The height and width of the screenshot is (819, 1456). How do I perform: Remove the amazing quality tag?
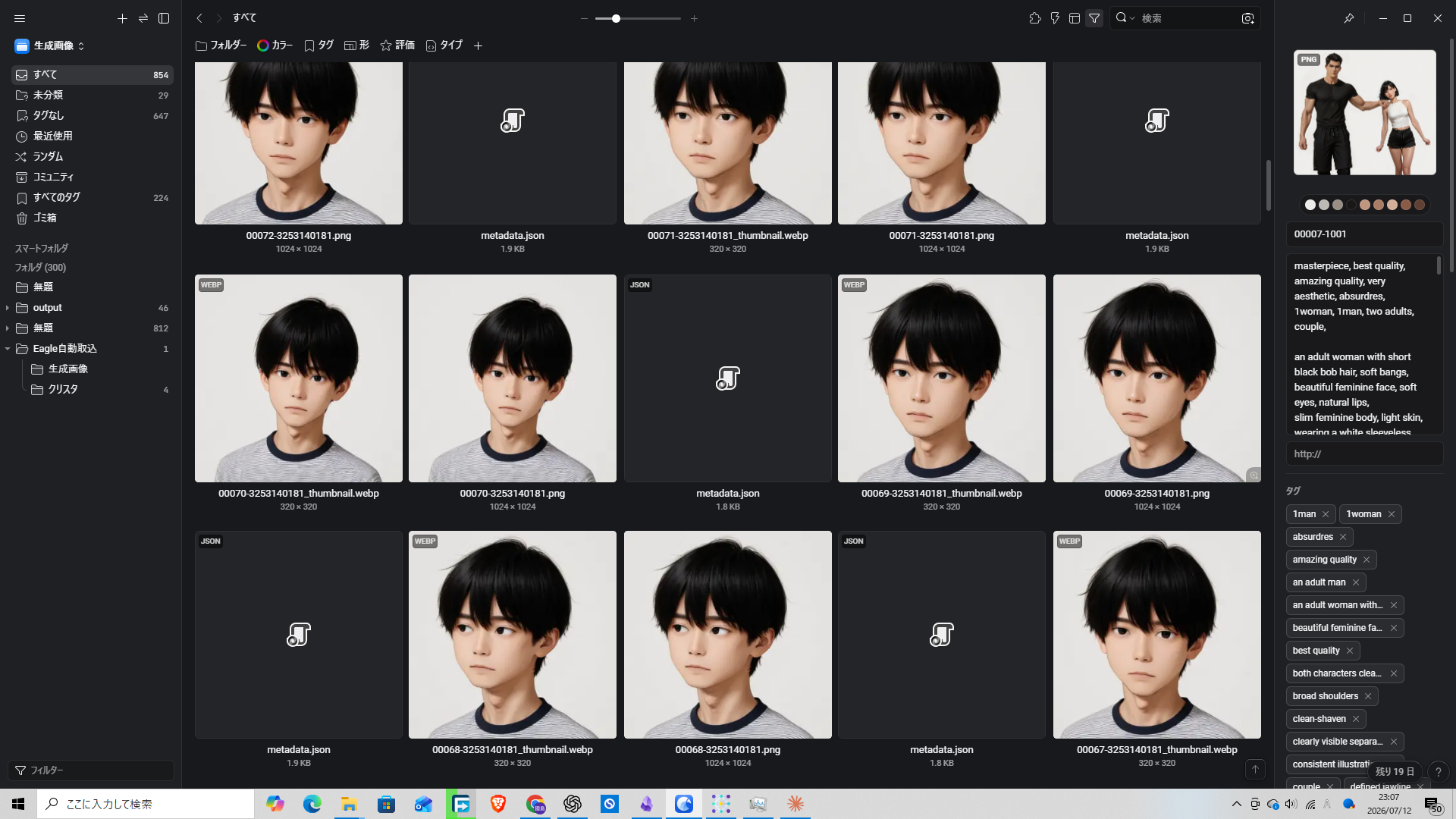coord(1367,560)
